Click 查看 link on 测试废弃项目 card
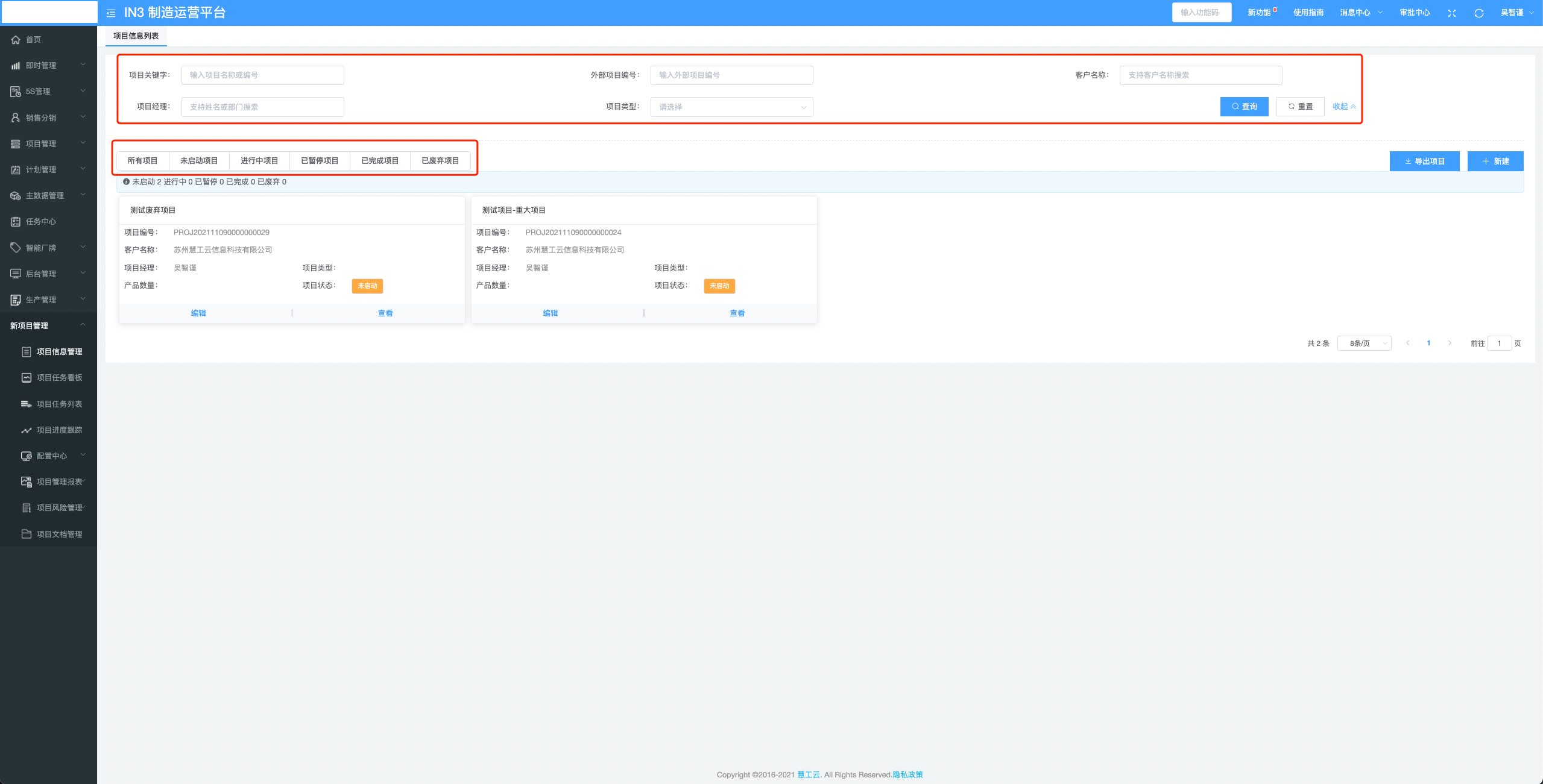 [x=385, y=313]
